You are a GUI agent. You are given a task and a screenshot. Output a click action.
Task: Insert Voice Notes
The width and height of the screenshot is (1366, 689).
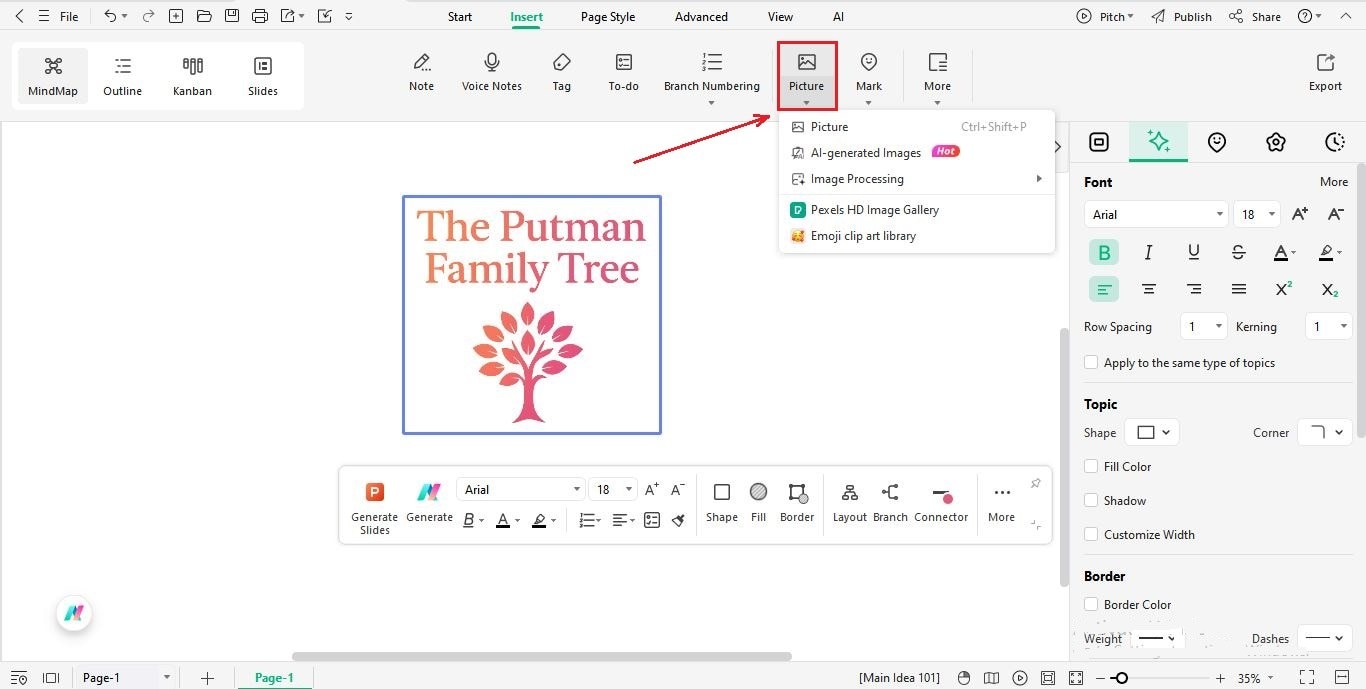tap(492, 73)
